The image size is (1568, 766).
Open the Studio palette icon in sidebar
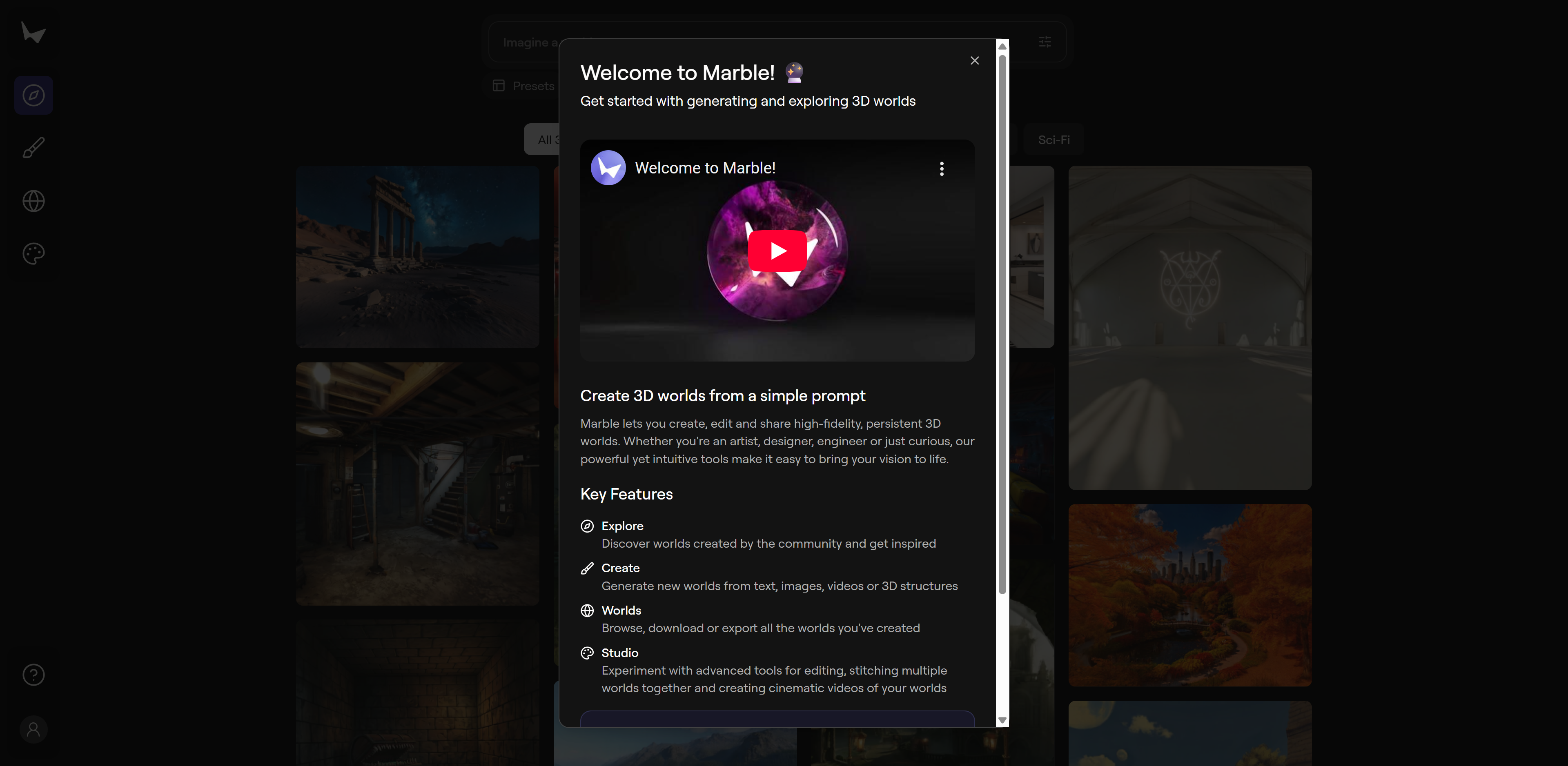pos(33,254)
